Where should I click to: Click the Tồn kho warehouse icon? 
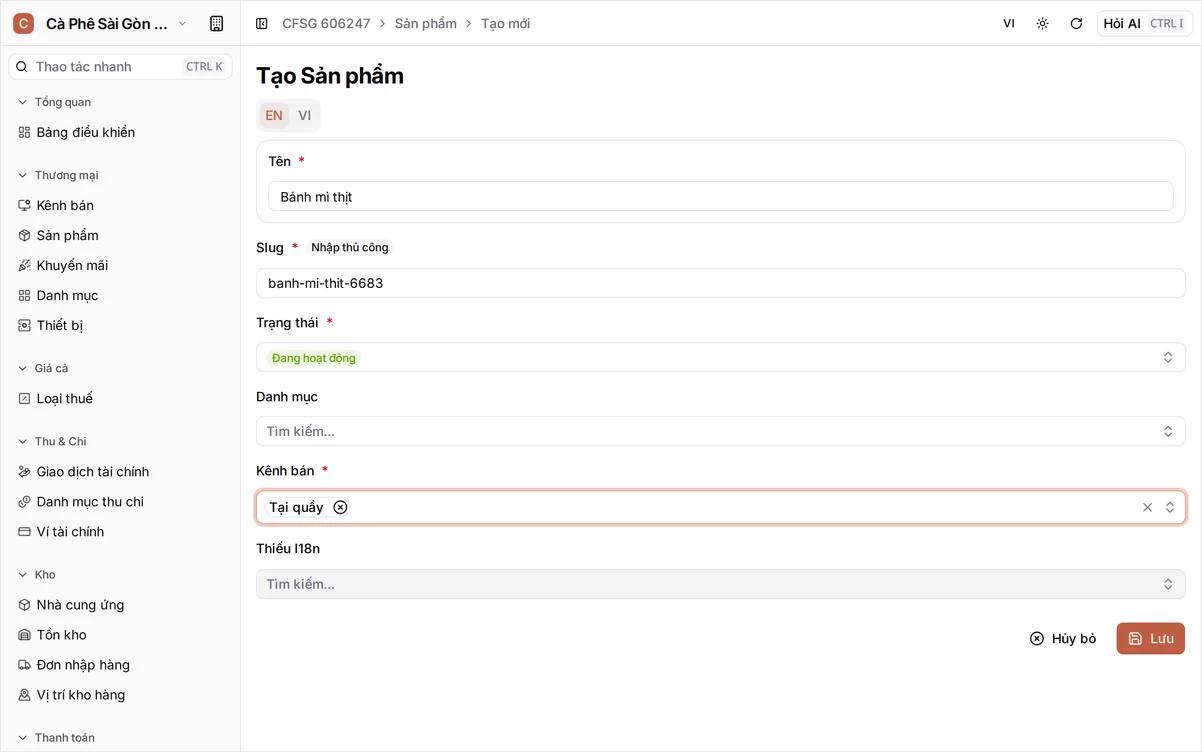click(25, 634)
